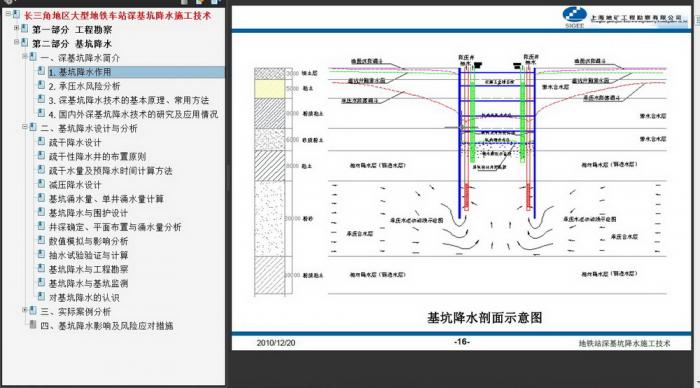Go to bookmark 减压降水设计
The height and width of the screenshot is (388, 700).
click(75, 185)
